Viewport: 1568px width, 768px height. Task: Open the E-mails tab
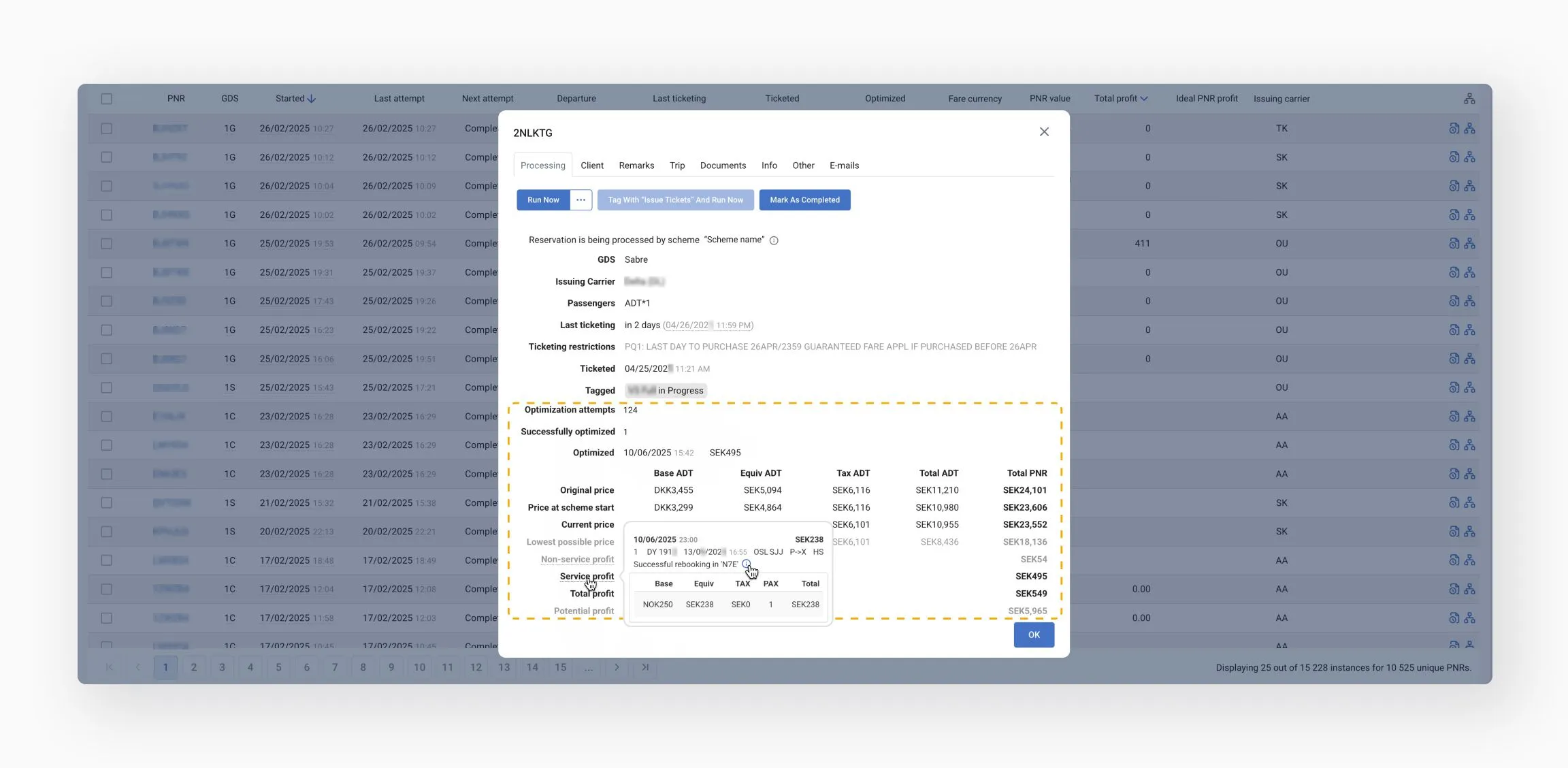pos(844,165)
